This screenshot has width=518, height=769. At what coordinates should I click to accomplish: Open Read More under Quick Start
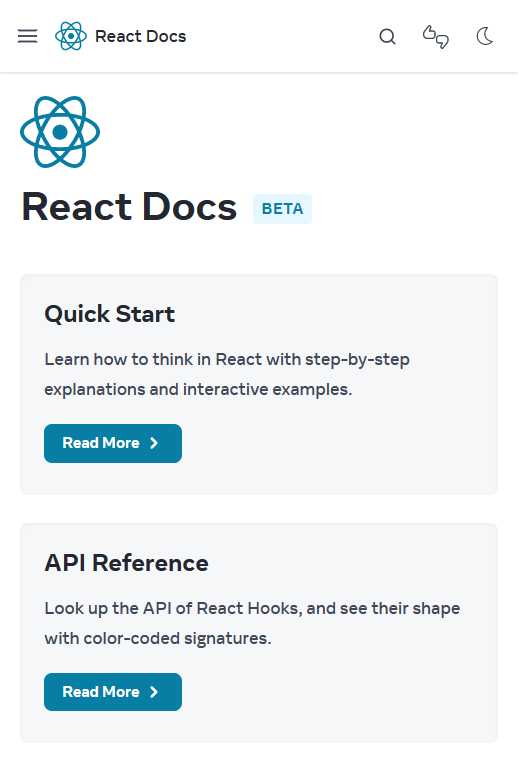(113, 443)
